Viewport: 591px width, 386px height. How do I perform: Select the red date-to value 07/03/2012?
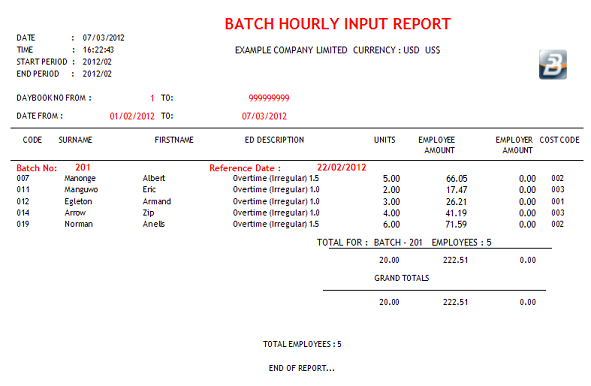click(x=264, y=116)
